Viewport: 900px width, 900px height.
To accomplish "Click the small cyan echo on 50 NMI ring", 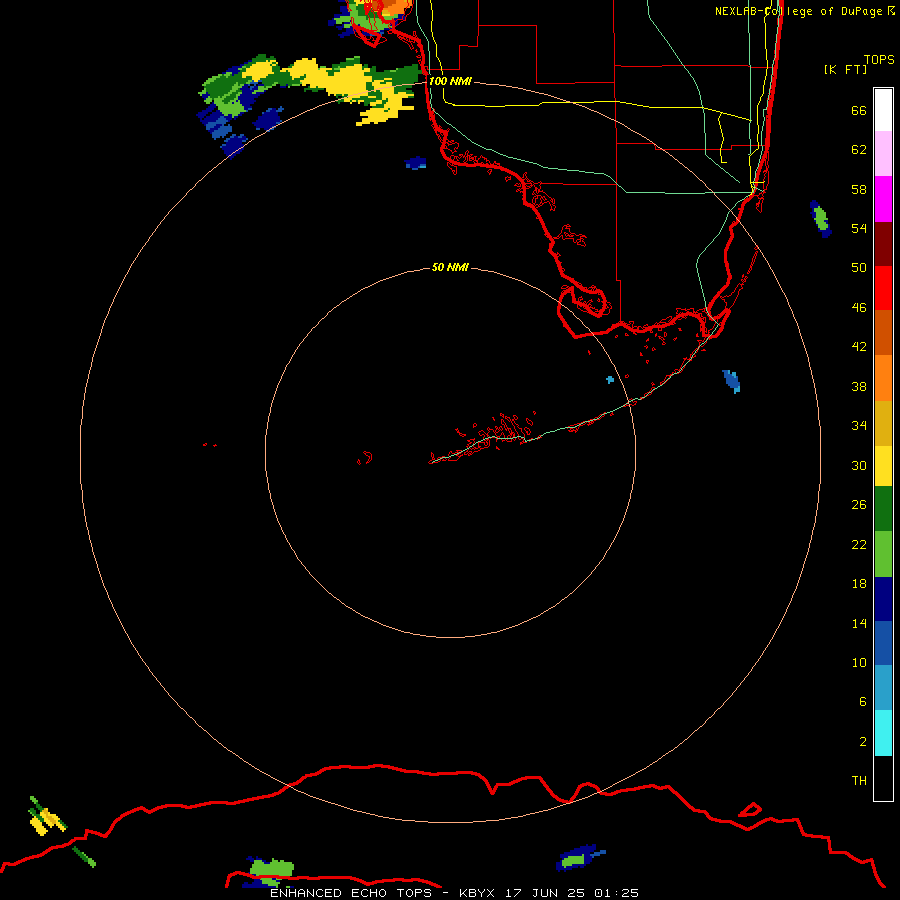I will point(610,379).
